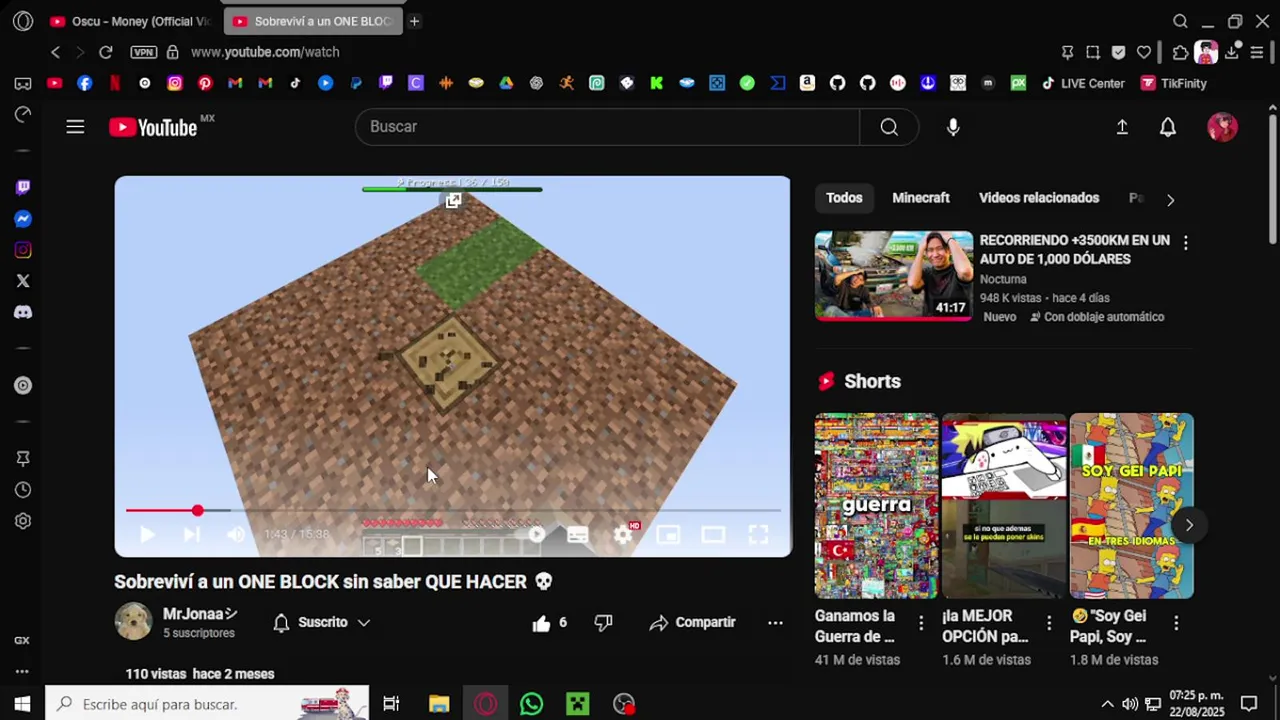
Task: Skip to the next video
Action: coord(192,535)
